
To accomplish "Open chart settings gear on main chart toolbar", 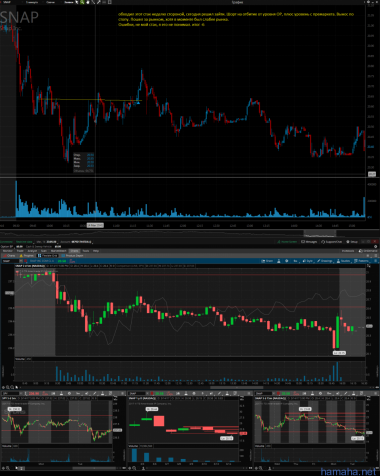I will [287, 261].
